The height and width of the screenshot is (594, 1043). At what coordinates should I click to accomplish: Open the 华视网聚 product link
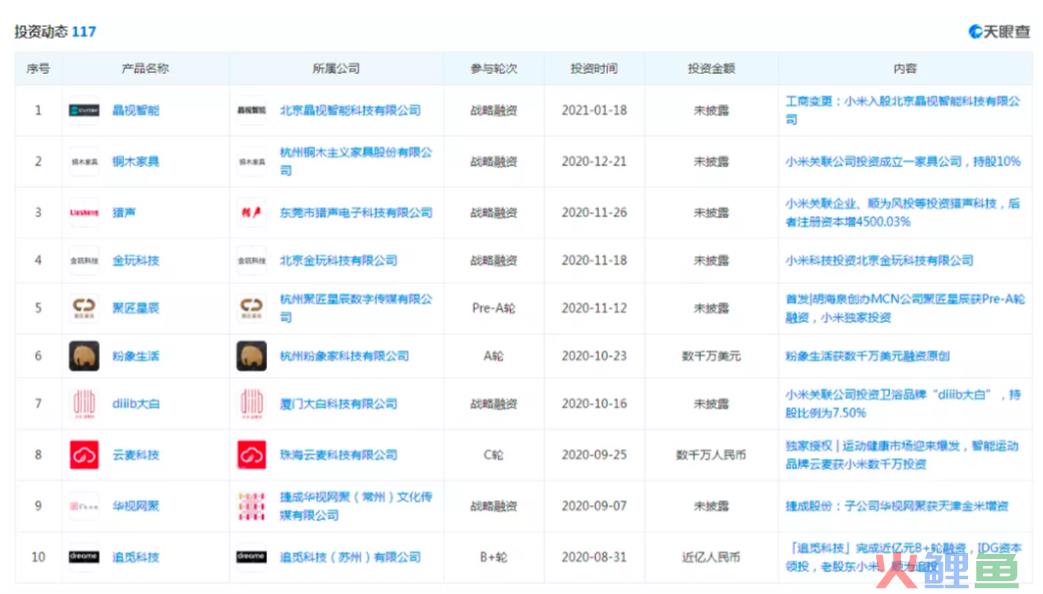point(136,506)
